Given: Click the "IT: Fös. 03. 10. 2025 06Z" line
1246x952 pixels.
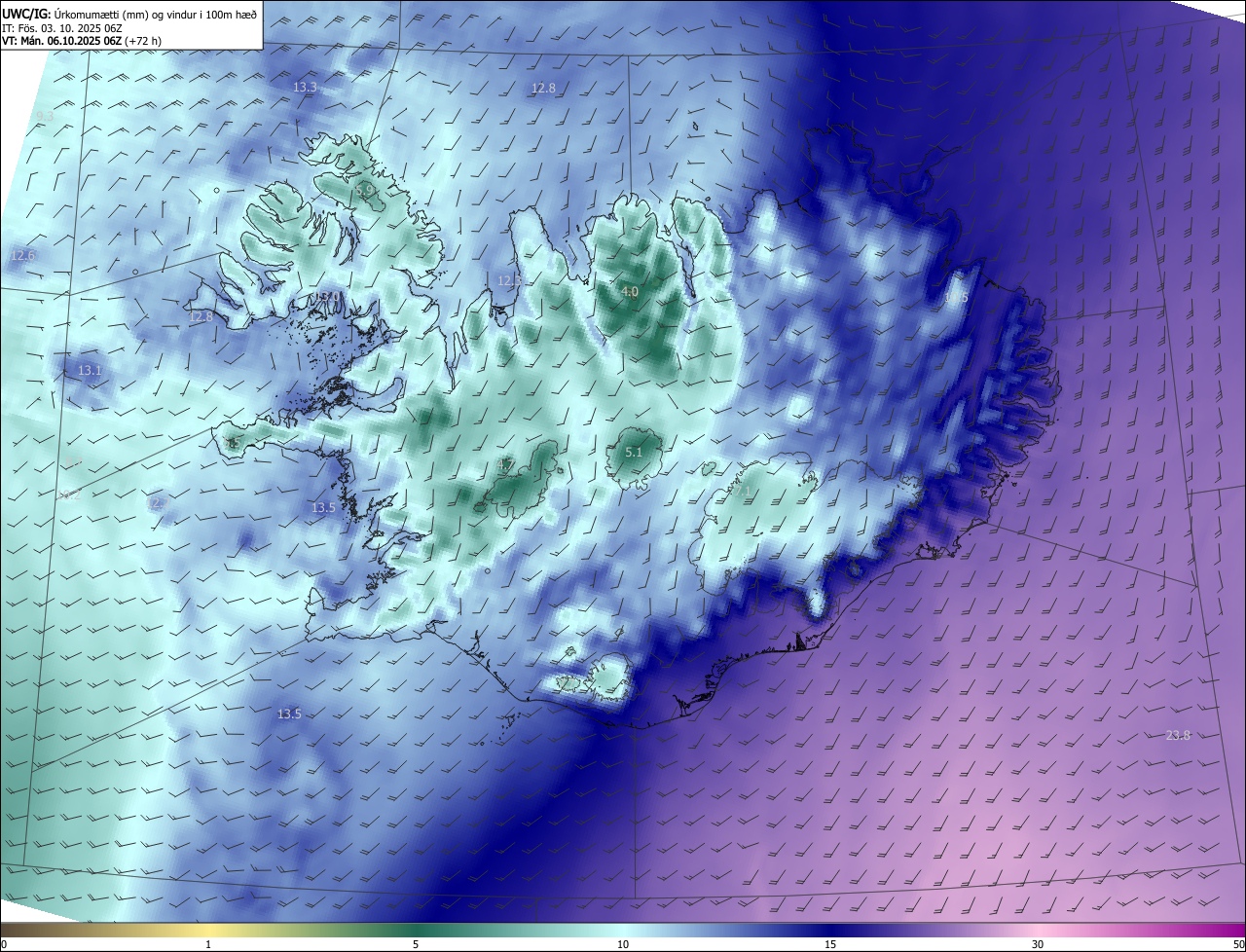Looking at the screenshot, I should click(61, 28).
